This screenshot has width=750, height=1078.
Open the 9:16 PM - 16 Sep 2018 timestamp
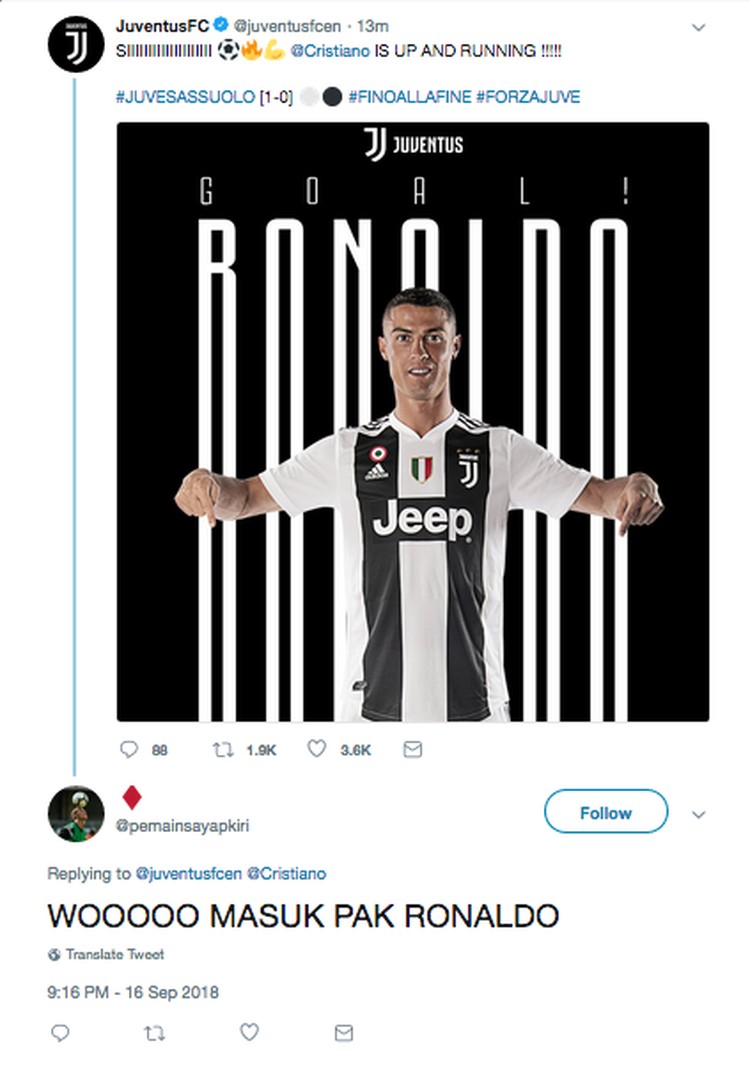(x=133, y=993)
